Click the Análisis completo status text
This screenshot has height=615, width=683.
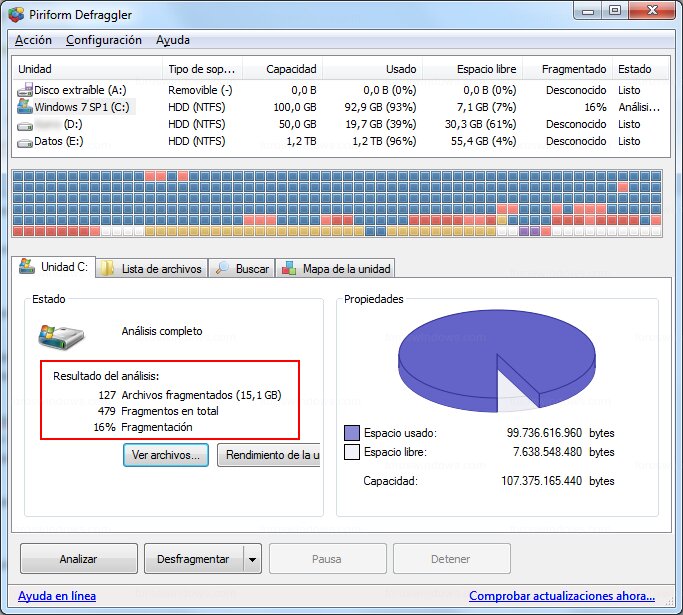point(162,331)
